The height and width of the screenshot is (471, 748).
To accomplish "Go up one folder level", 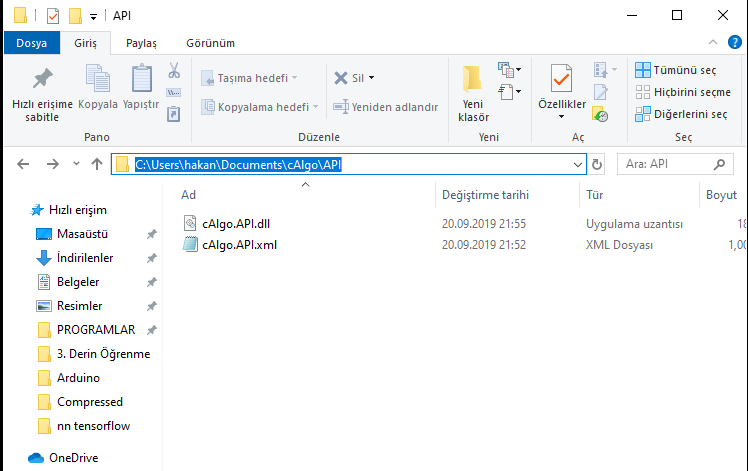I will (97, 164).
